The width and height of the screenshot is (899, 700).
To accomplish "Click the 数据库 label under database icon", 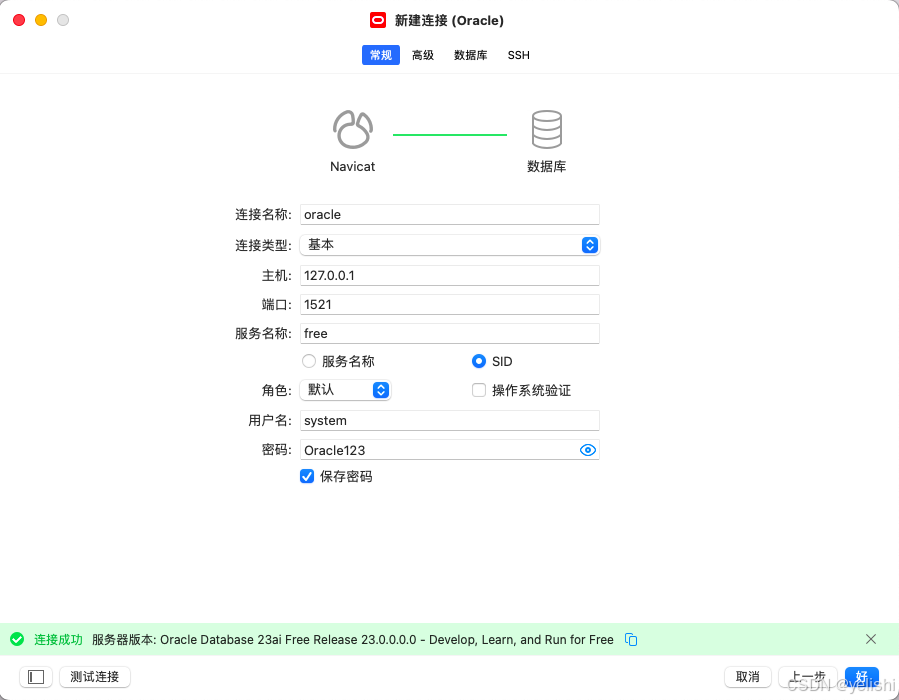I will pos(546,167).
